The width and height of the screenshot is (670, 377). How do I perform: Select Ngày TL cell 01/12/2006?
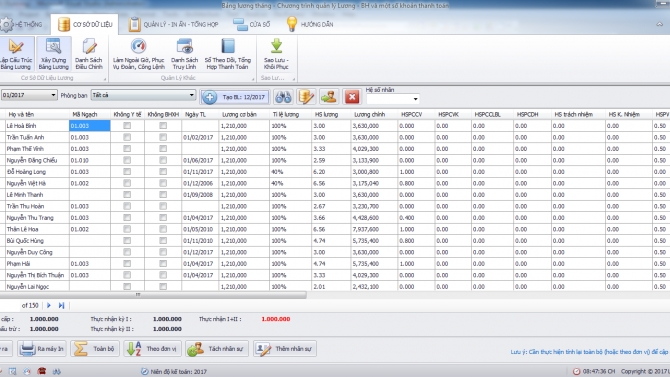(x=200, y=183)
